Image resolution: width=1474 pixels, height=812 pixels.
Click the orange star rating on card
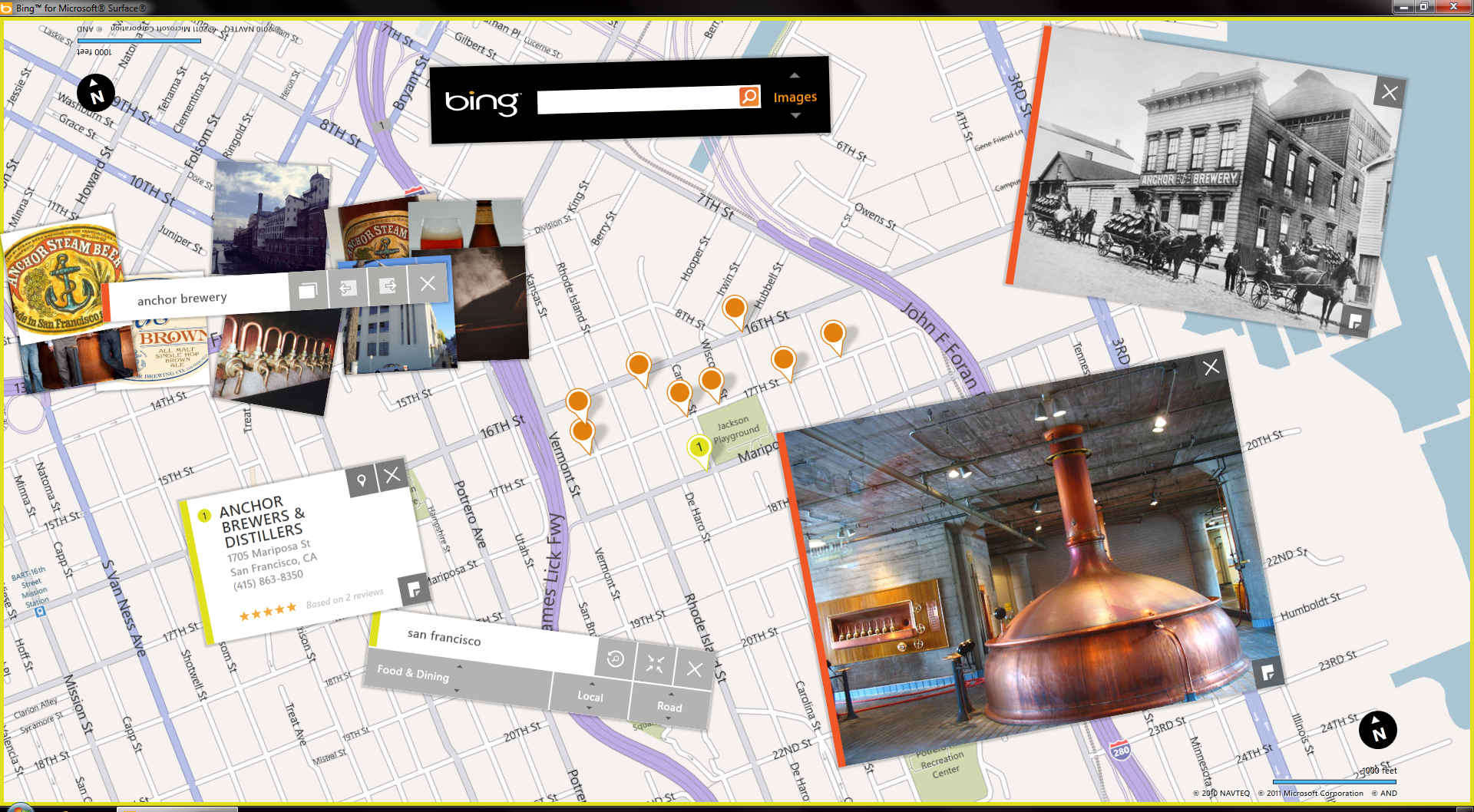pyautogui.click(x=267, y=612)
